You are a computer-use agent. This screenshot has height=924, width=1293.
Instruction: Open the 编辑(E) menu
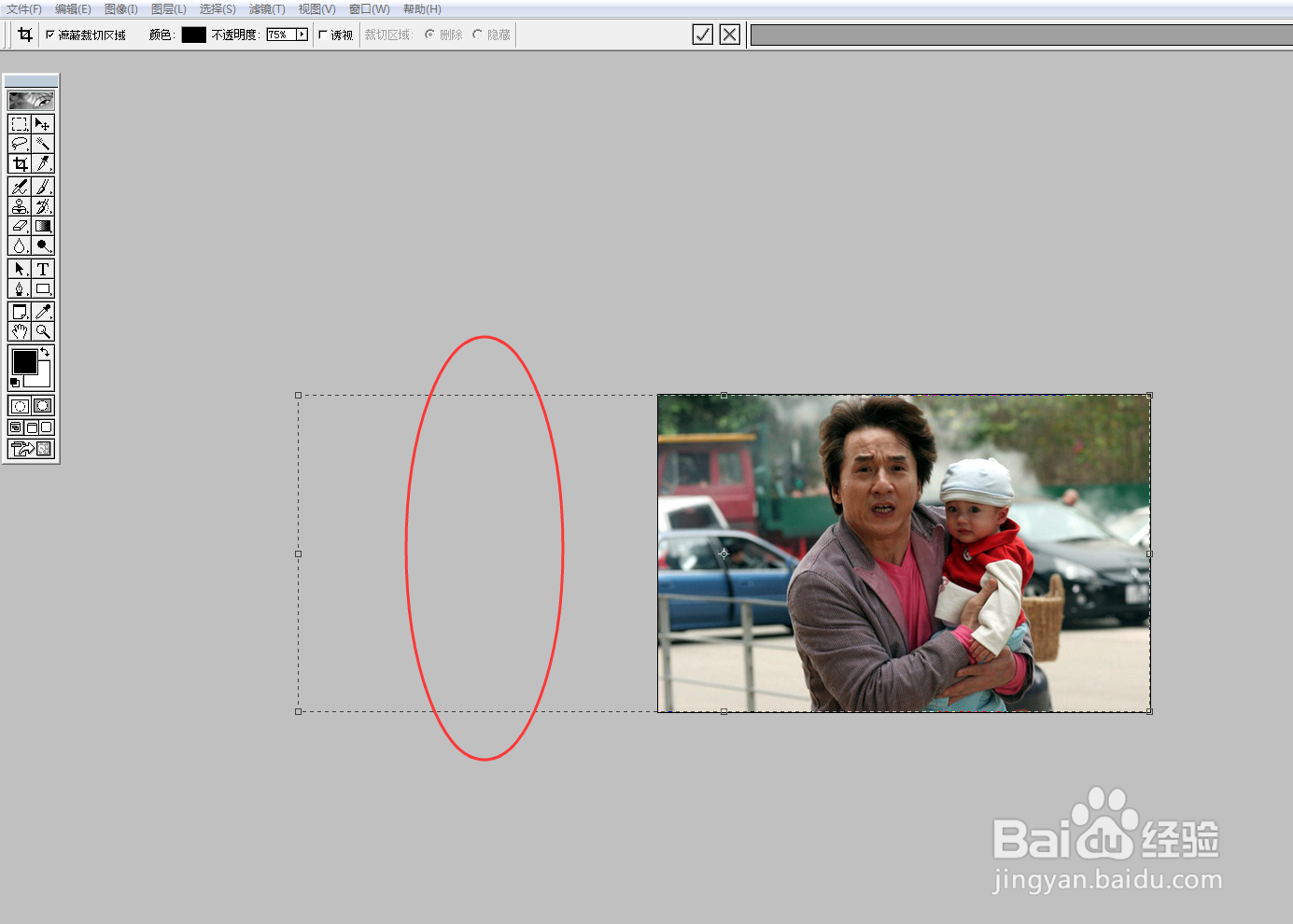click(73, 9)
